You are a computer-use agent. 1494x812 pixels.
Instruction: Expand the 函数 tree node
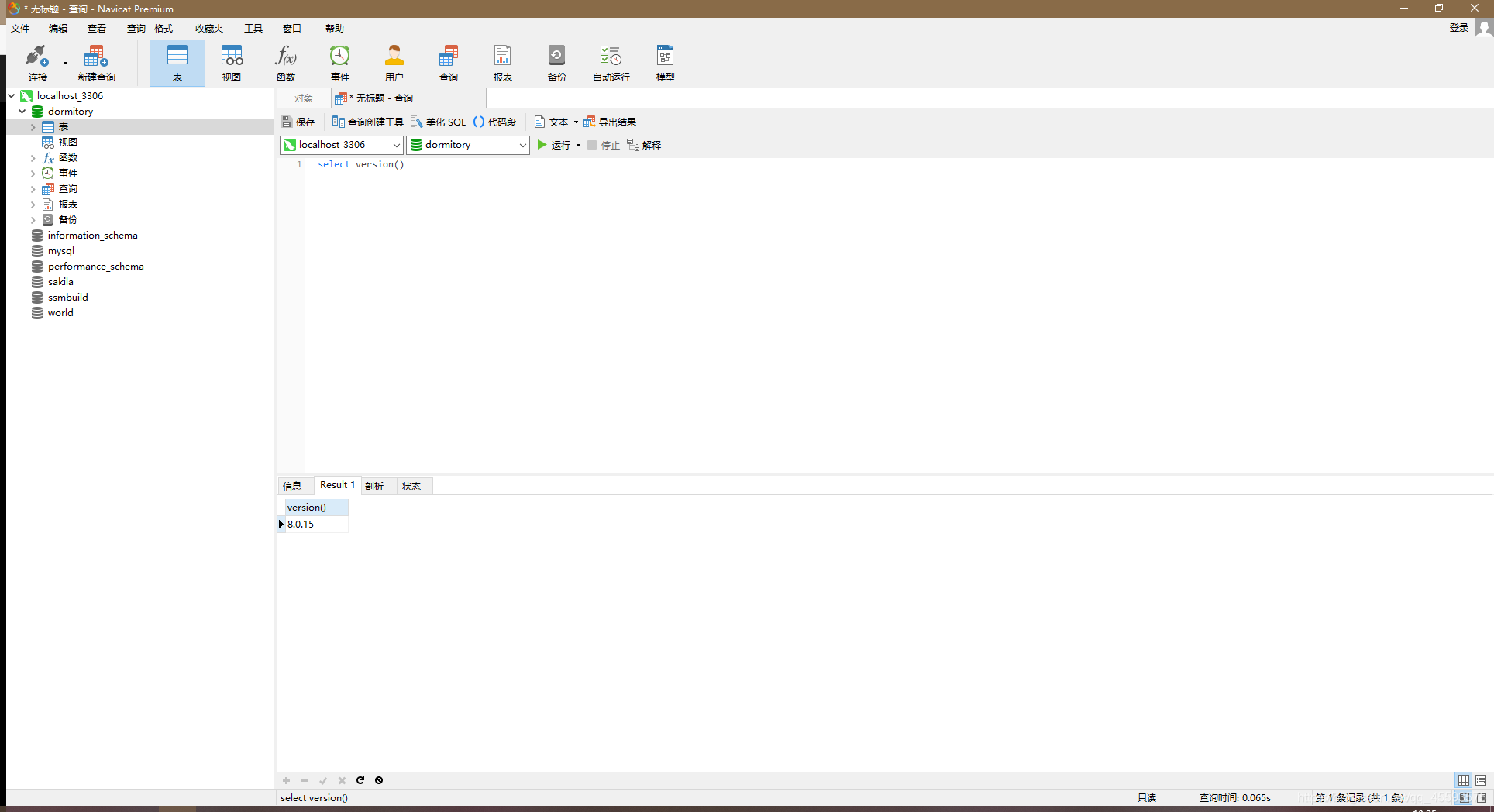tap(33, 157)
